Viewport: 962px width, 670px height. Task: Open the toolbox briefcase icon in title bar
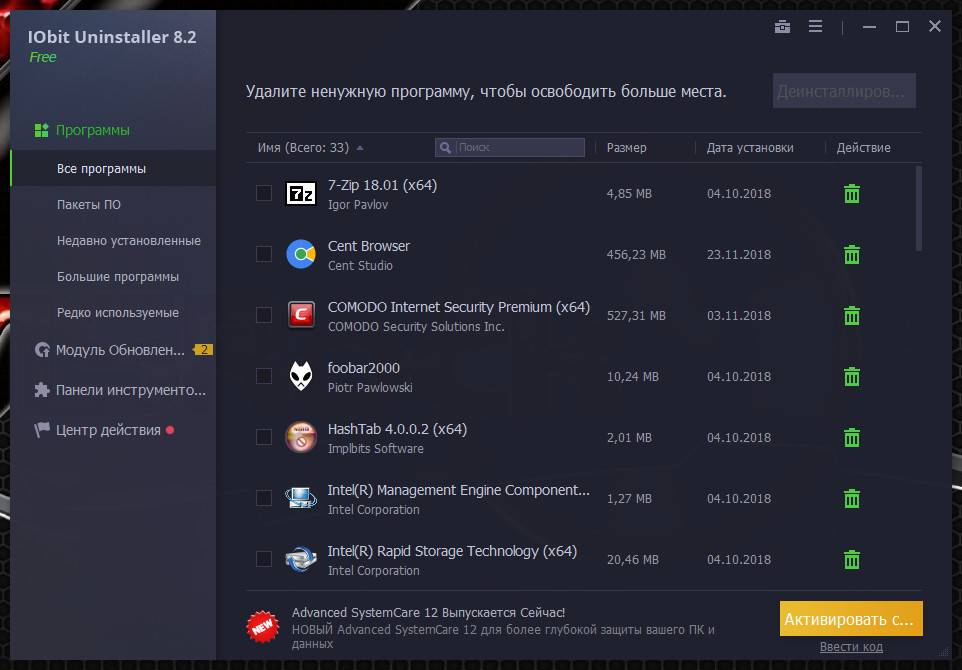(x=782, y=26)
